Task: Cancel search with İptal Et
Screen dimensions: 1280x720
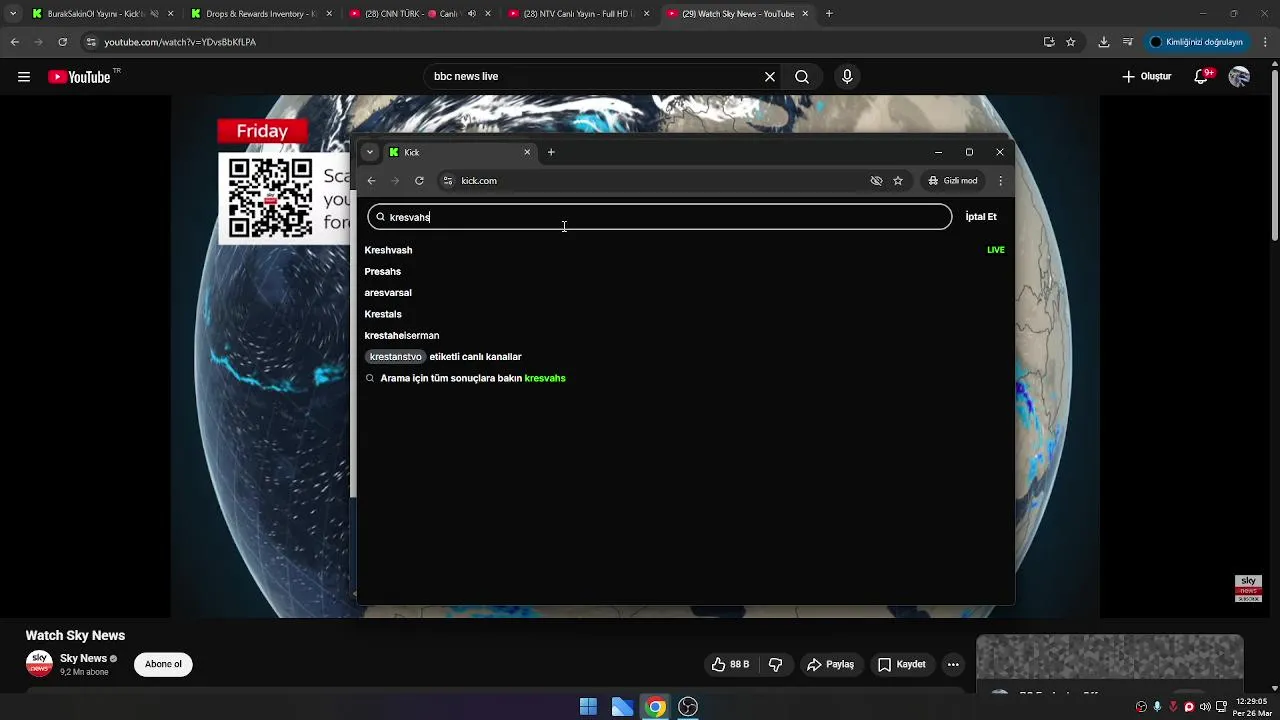Action: click(x=981, y=217)
